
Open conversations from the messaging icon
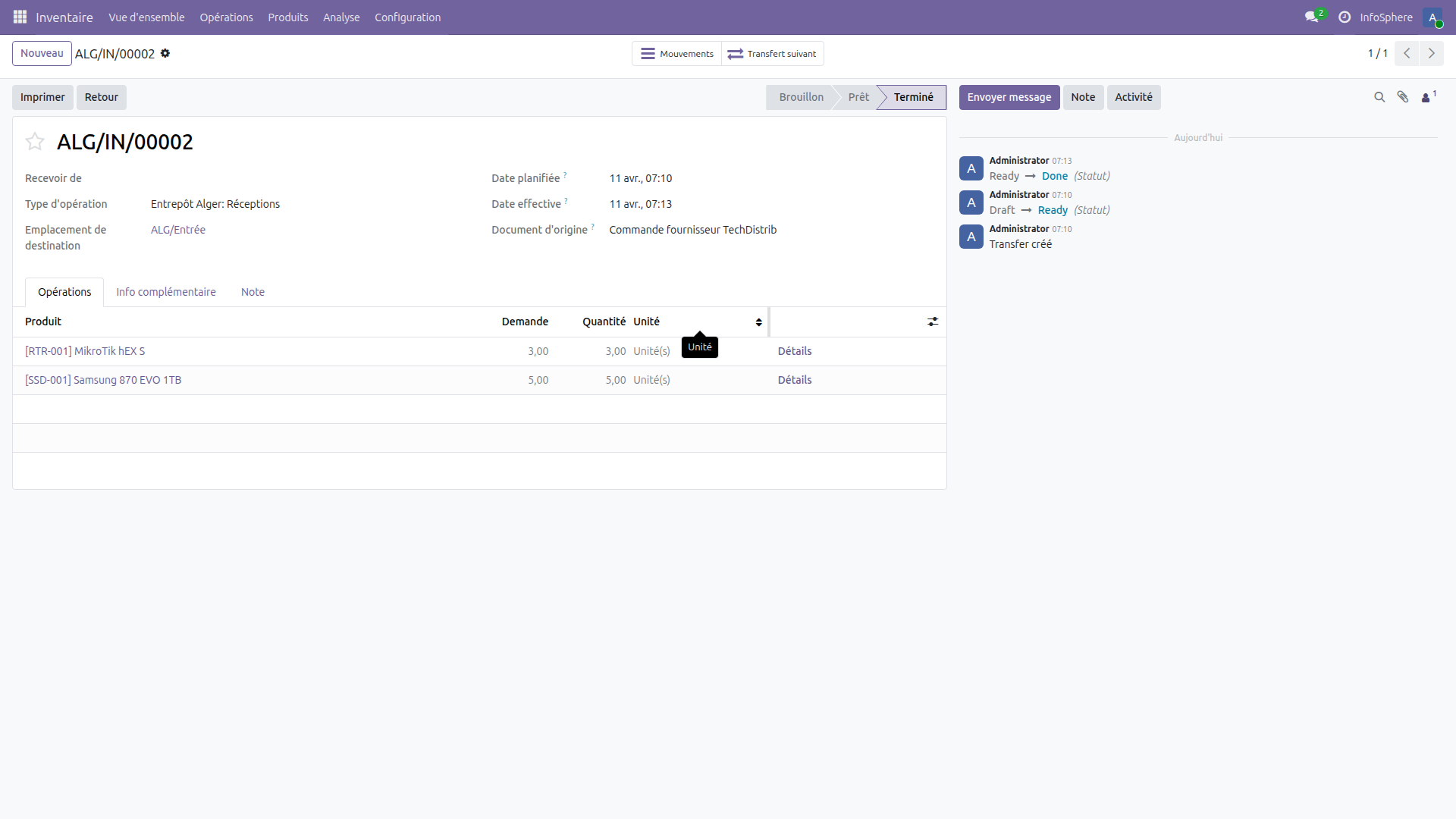coord(1313,17)
